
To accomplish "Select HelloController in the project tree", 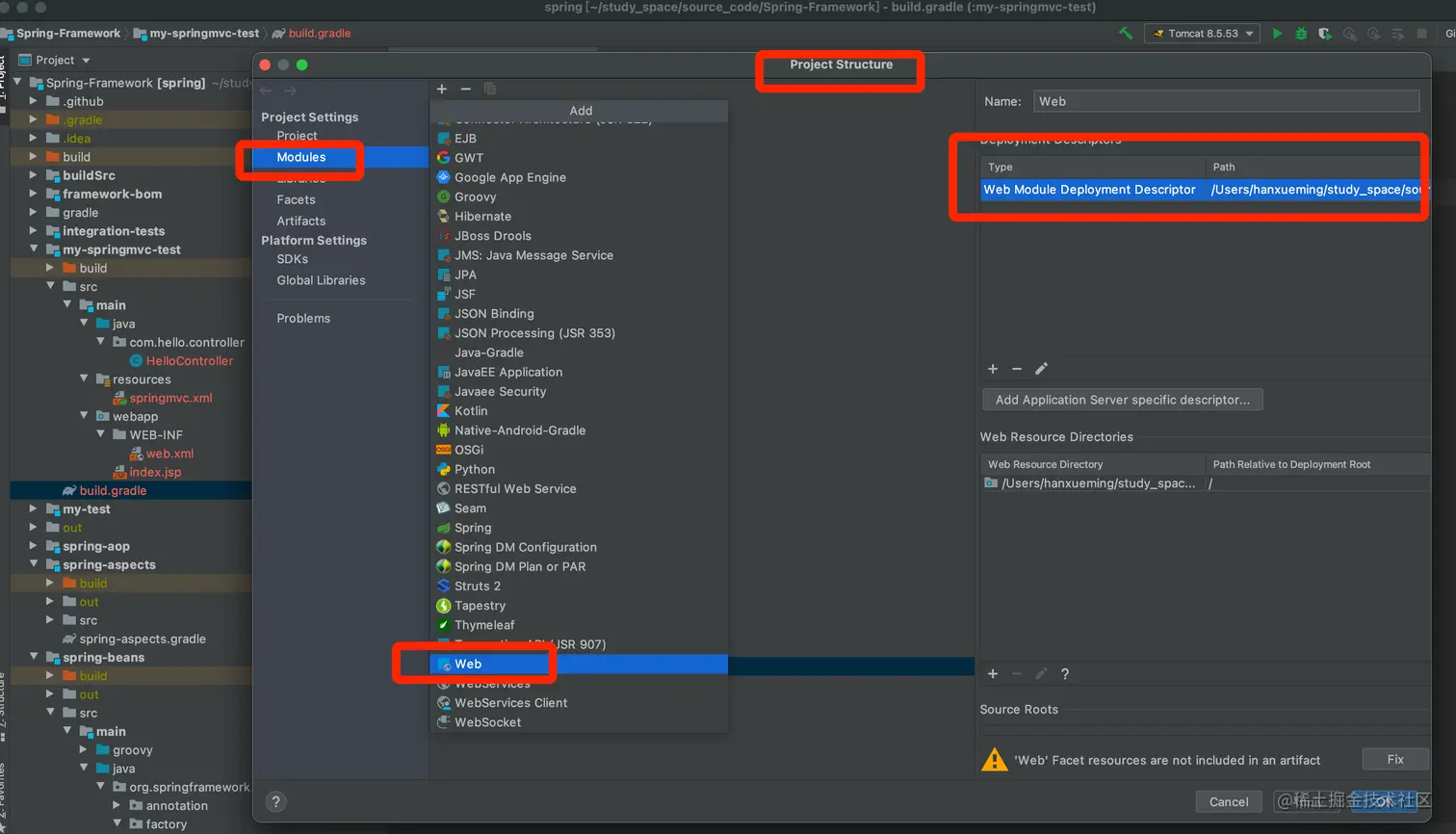I will [190, 361].
